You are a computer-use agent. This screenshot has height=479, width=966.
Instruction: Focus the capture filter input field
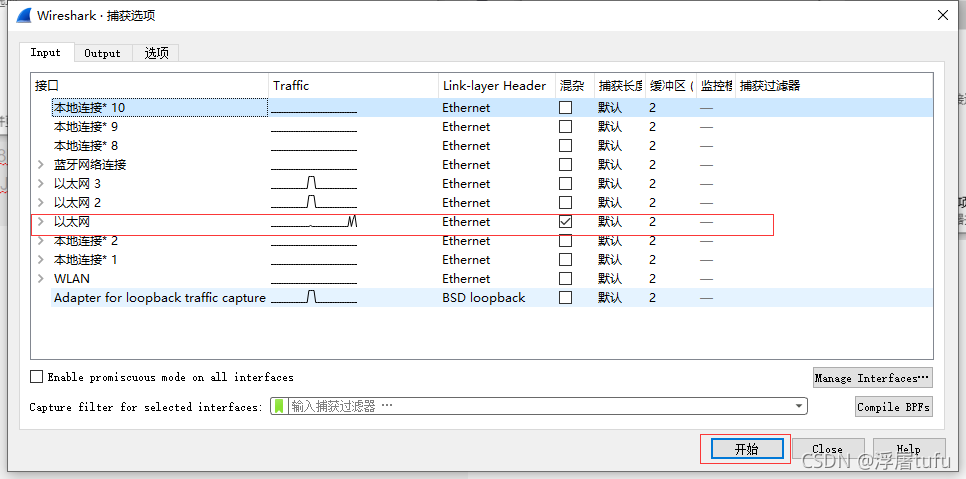tap(540, 406)
